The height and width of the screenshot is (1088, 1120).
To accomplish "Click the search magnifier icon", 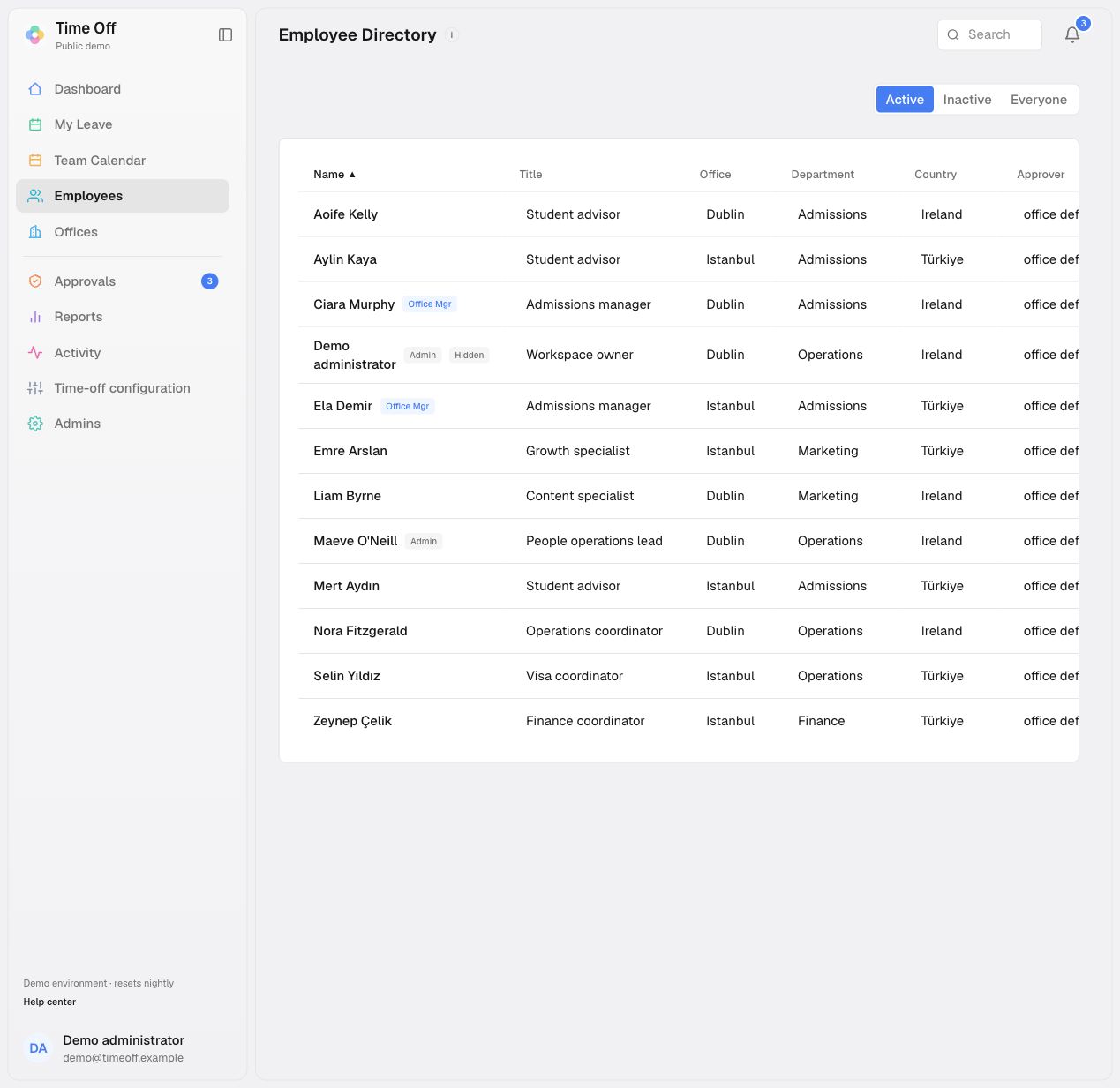I will point(953,35).
